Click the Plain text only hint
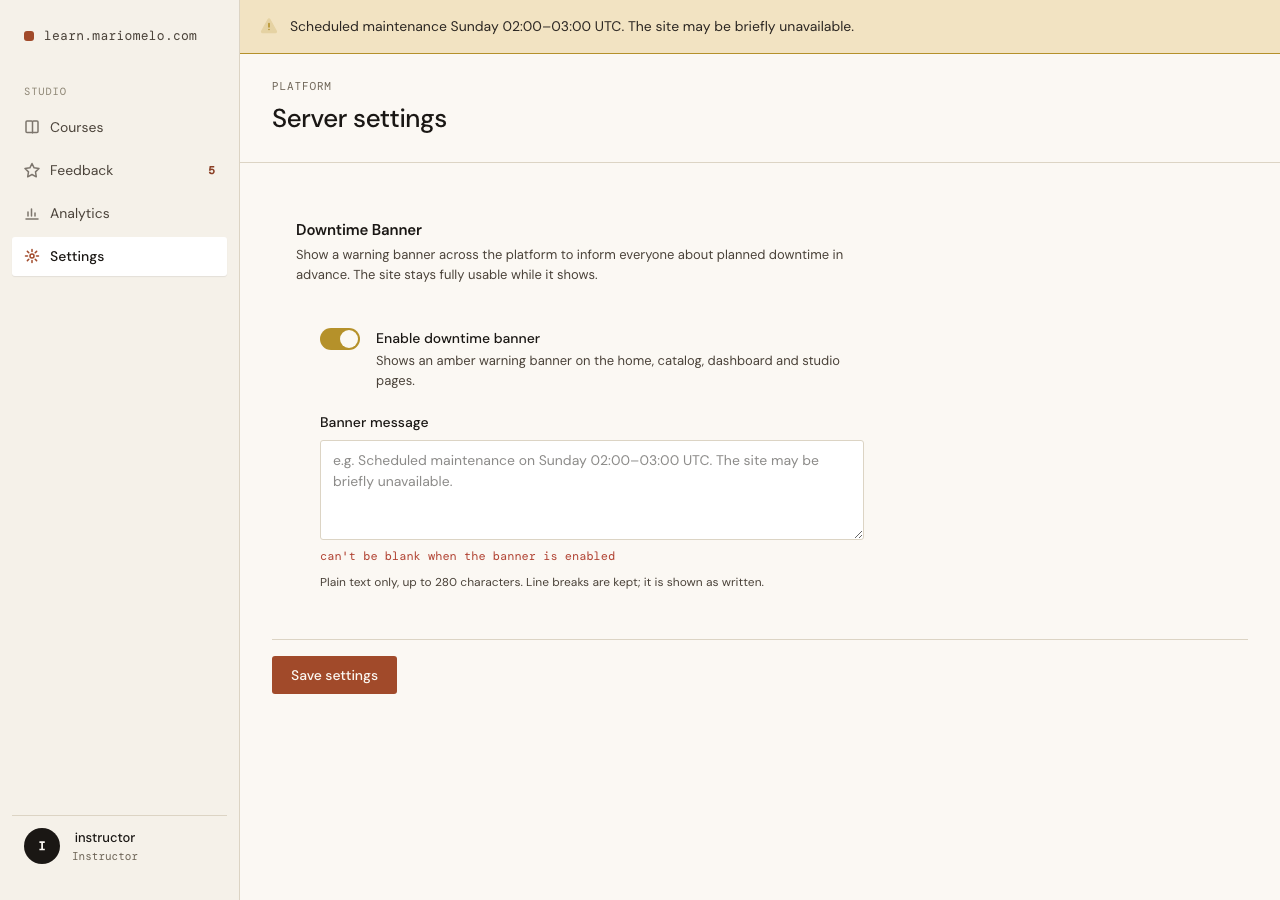The image size is (1280, 900). 542,582
